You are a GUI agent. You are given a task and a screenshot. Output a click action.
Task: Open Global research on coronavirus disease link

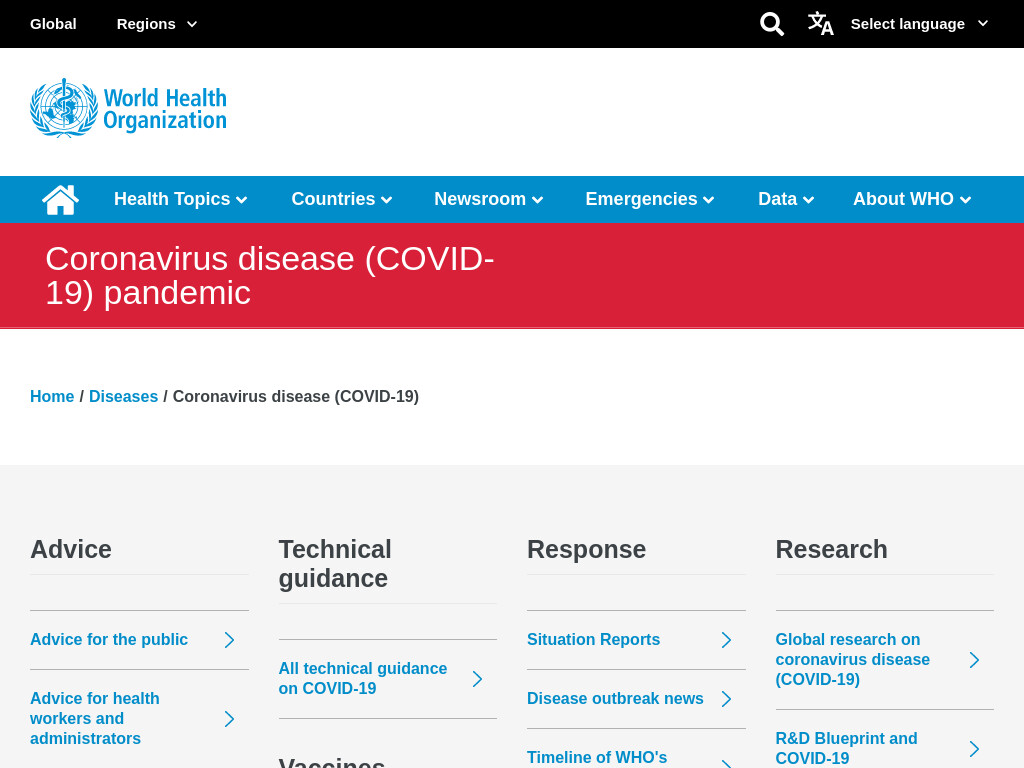pyautogui.click(x=852, y=660)
